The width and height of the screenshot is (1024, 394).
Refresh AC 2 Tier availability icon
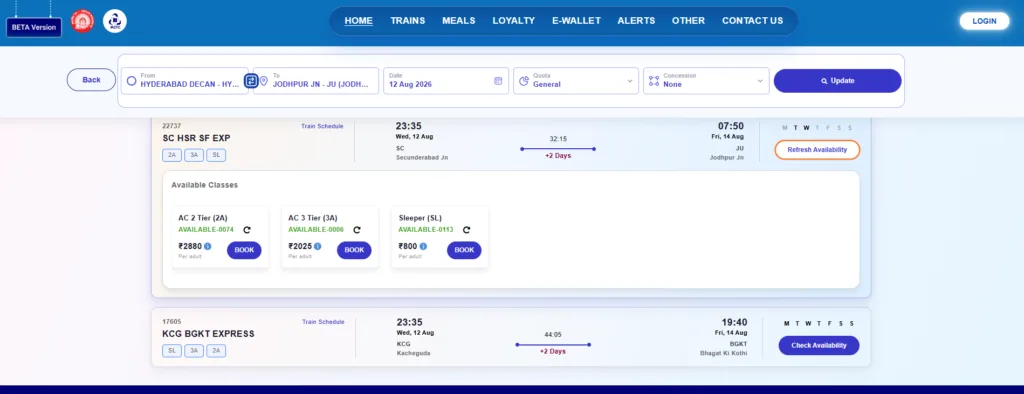(x=247, y=230)
